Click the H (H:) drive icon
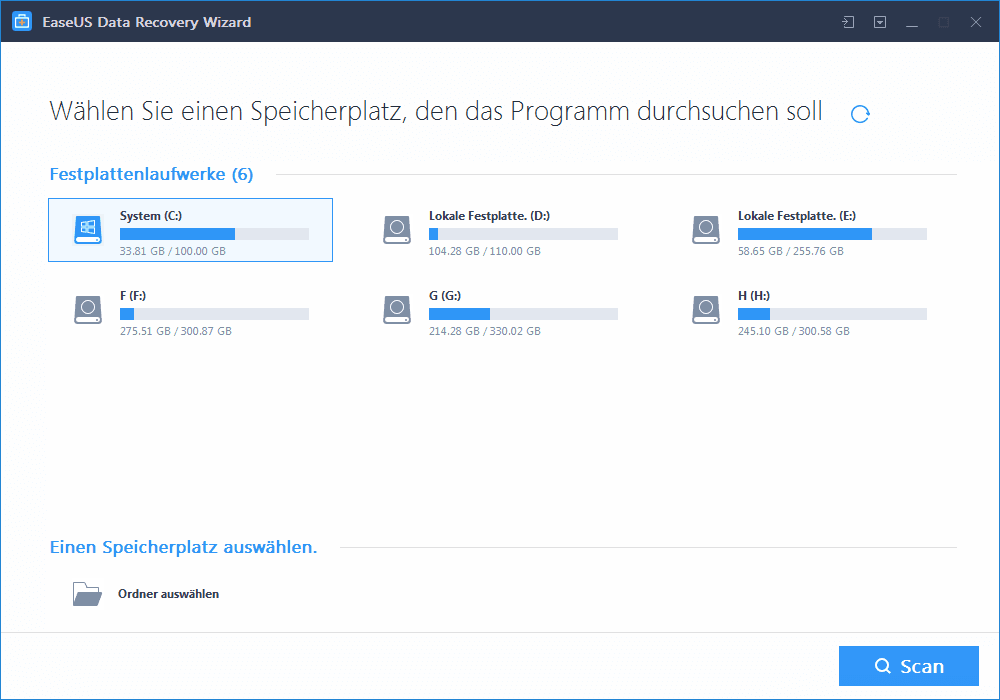Screen dimensions: 1000x700 point(706,310)
